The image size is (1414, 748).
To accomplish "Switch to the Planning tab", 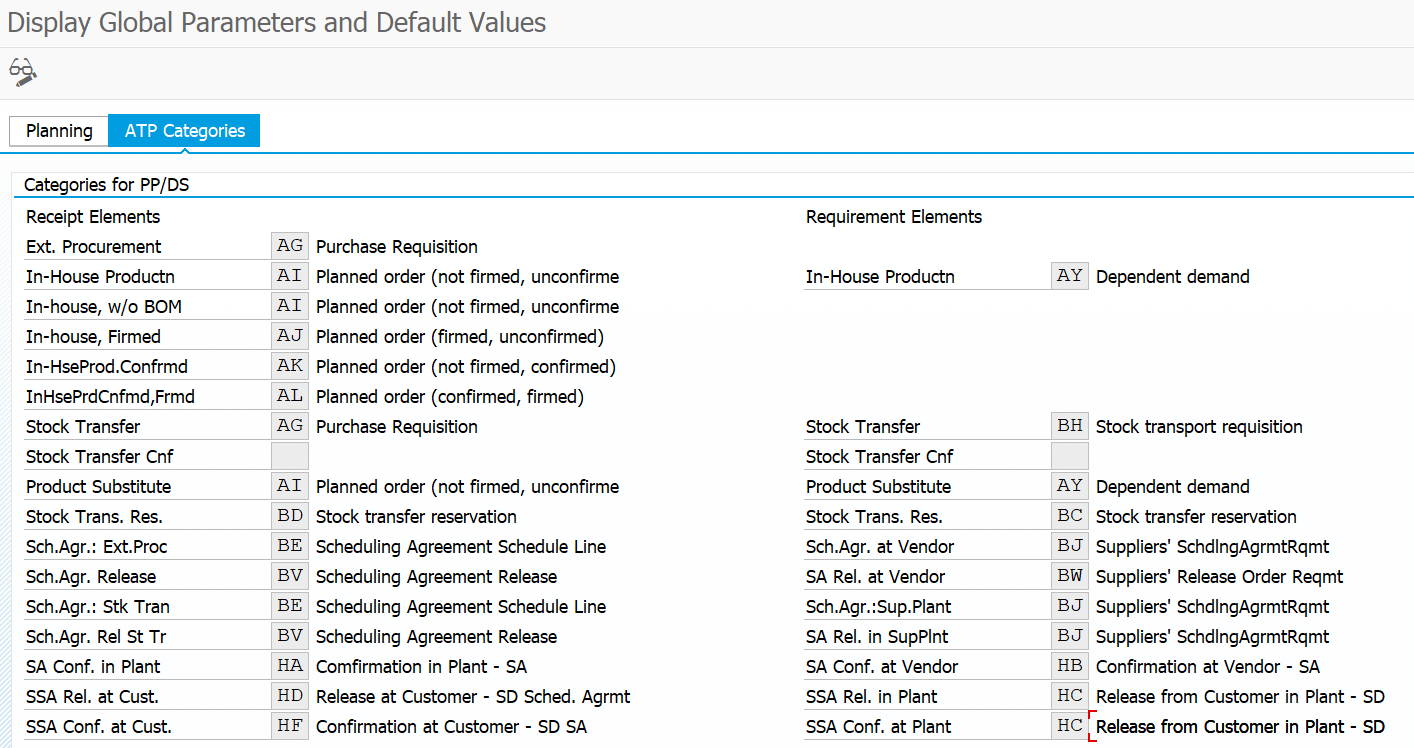I will click(59, 131).
